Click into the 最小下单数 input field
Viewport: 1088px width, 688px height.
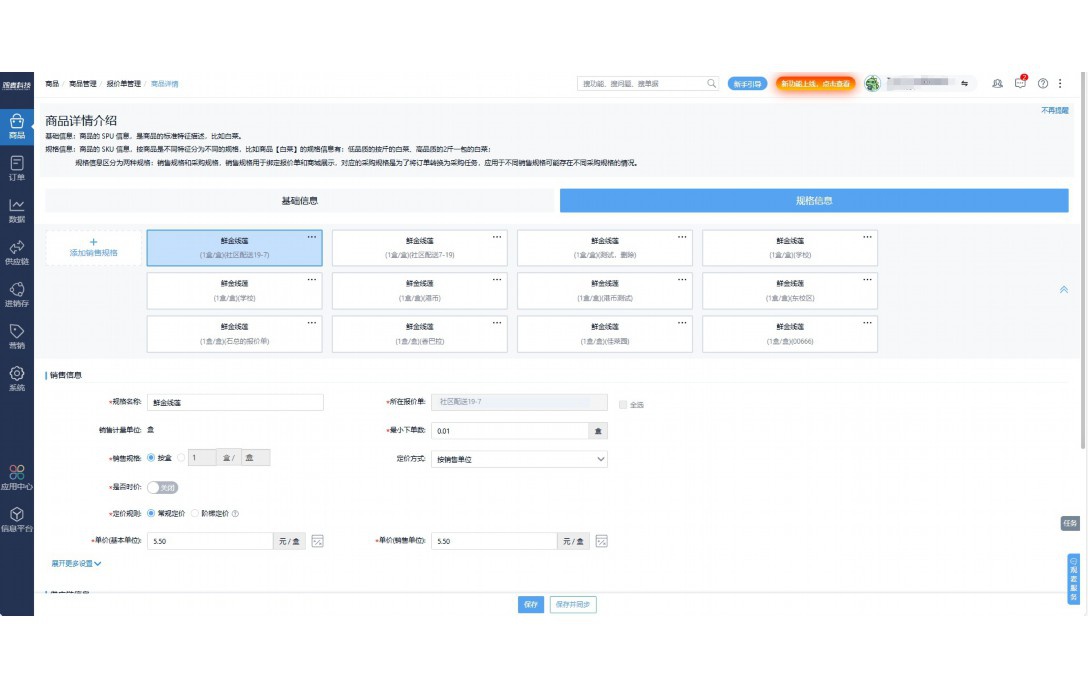coord(509,431)
